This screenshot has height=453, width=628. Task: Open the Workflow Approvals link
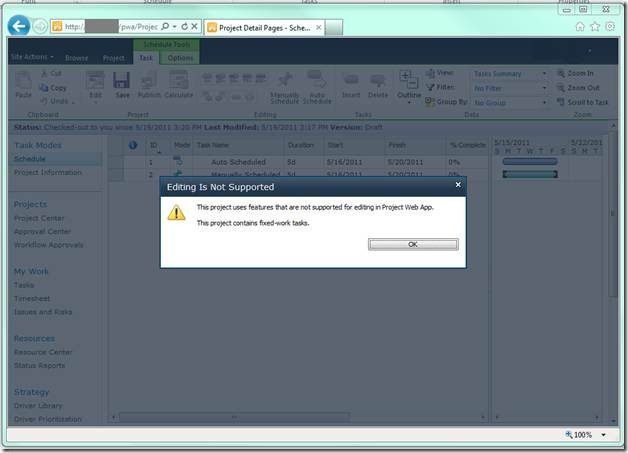pyautogui.click(x=48, y=245)
